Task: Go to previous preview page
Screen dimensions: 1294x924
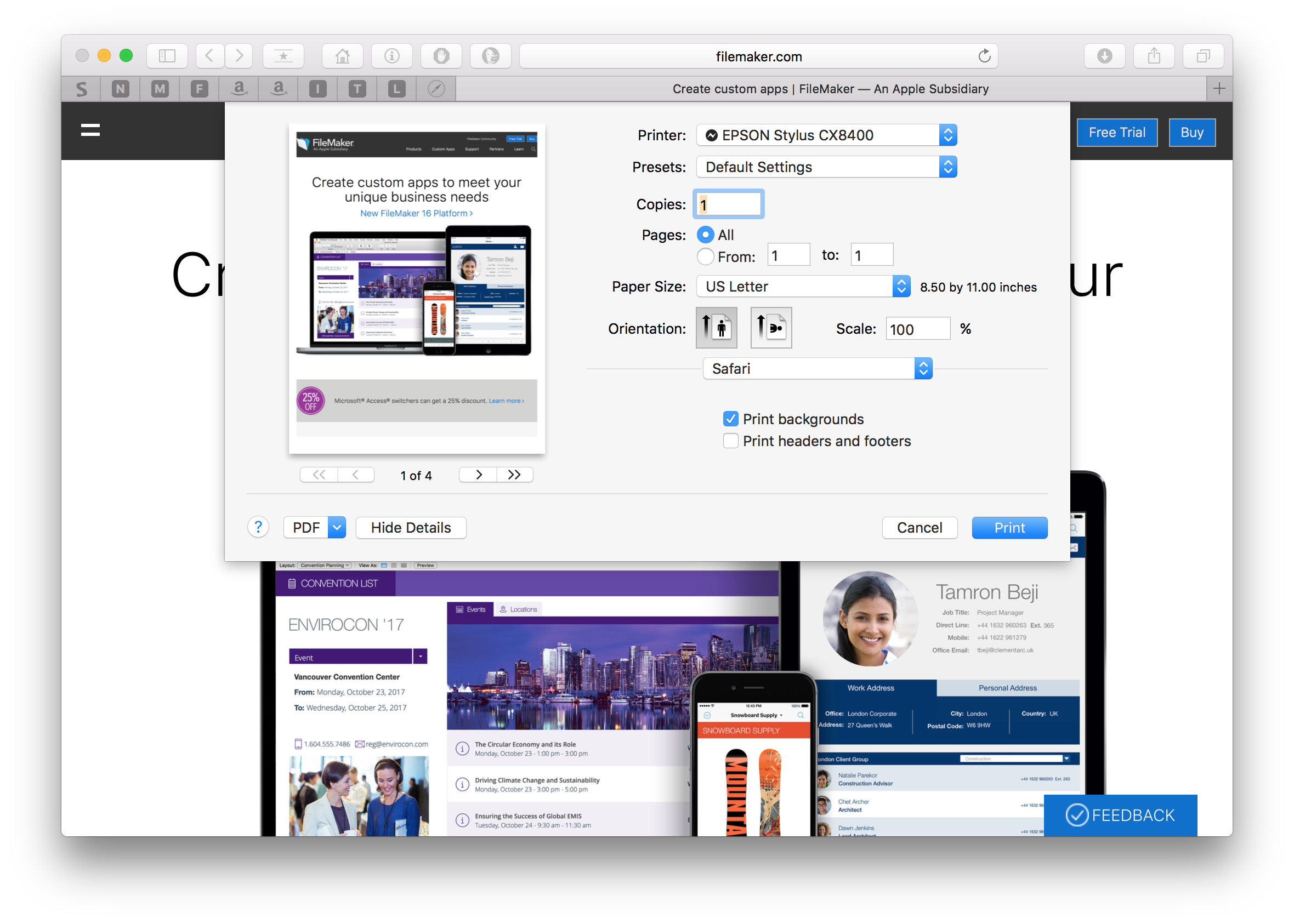Action: coord(356,475)
